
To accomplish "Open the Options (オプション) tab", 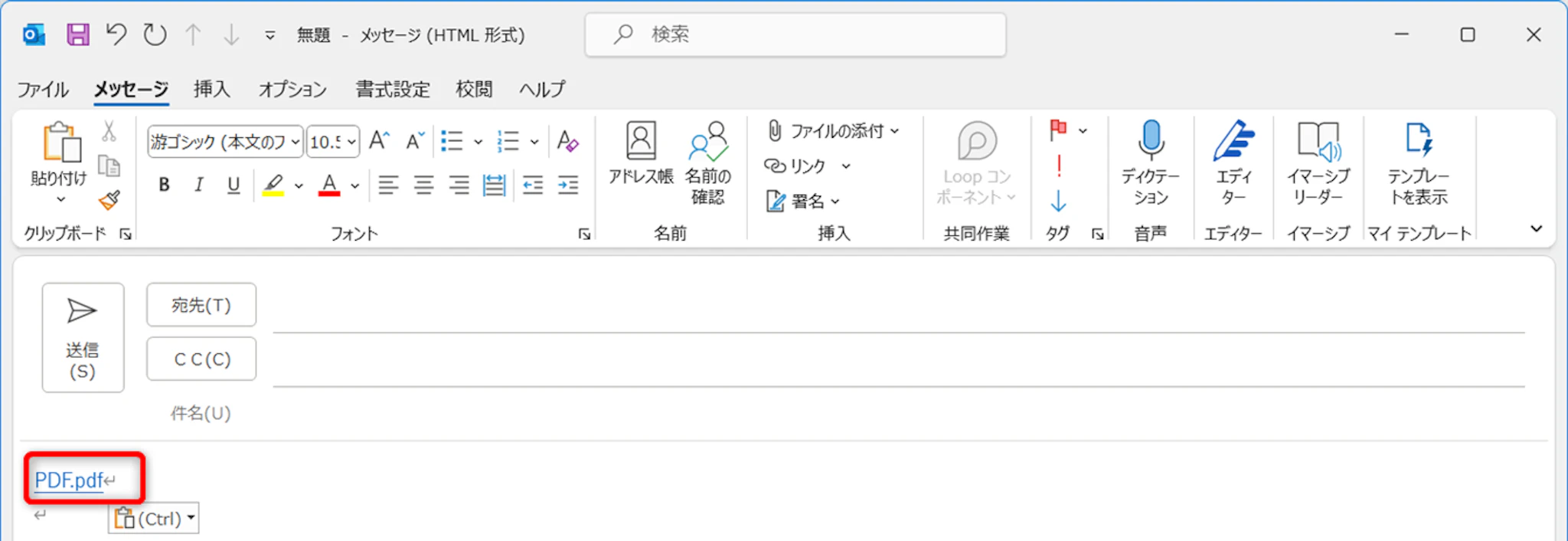I will (x=292, y=89).
